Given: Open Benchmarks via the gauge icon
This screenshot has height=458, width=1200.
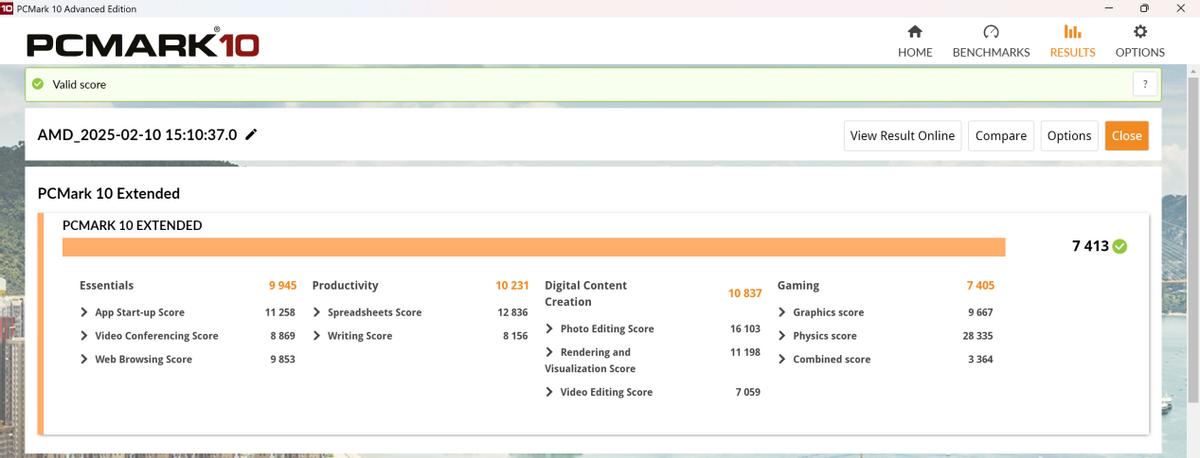Looking at the screenshot, I should (990, 32).
